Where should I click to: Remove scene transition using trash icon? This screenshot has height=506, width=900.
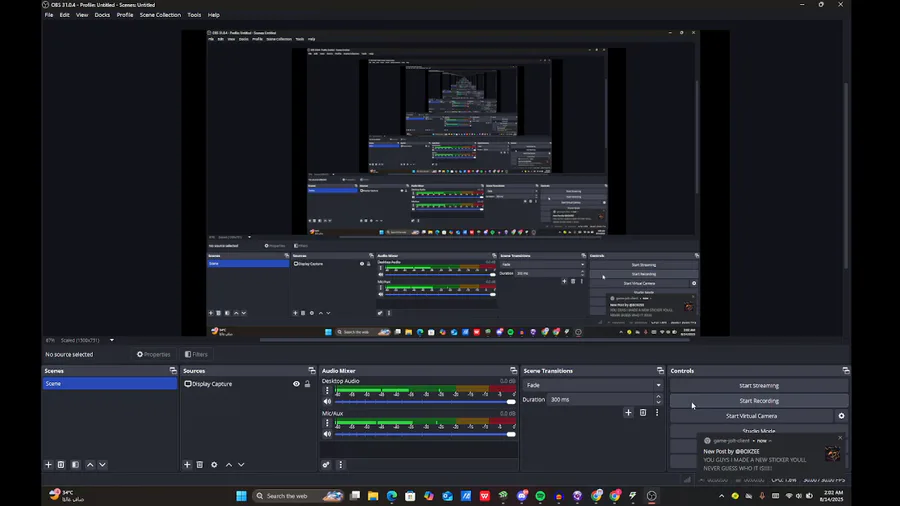coord(643,412)
